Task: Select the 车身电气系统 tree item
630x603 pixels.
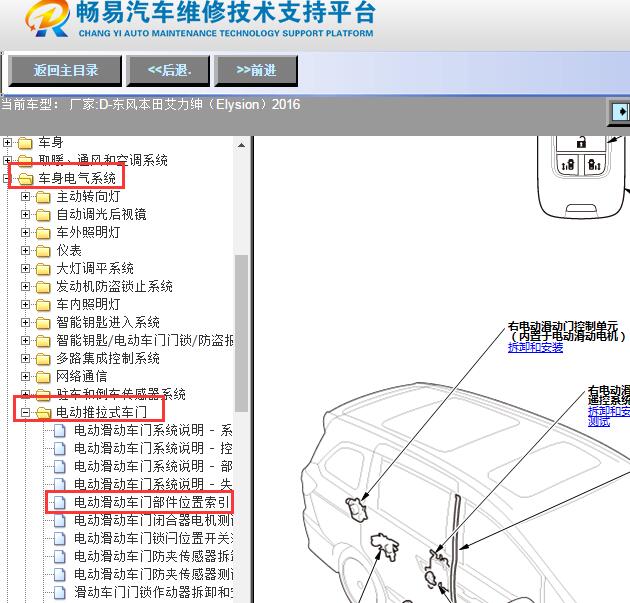Action: tap(77, 178)
